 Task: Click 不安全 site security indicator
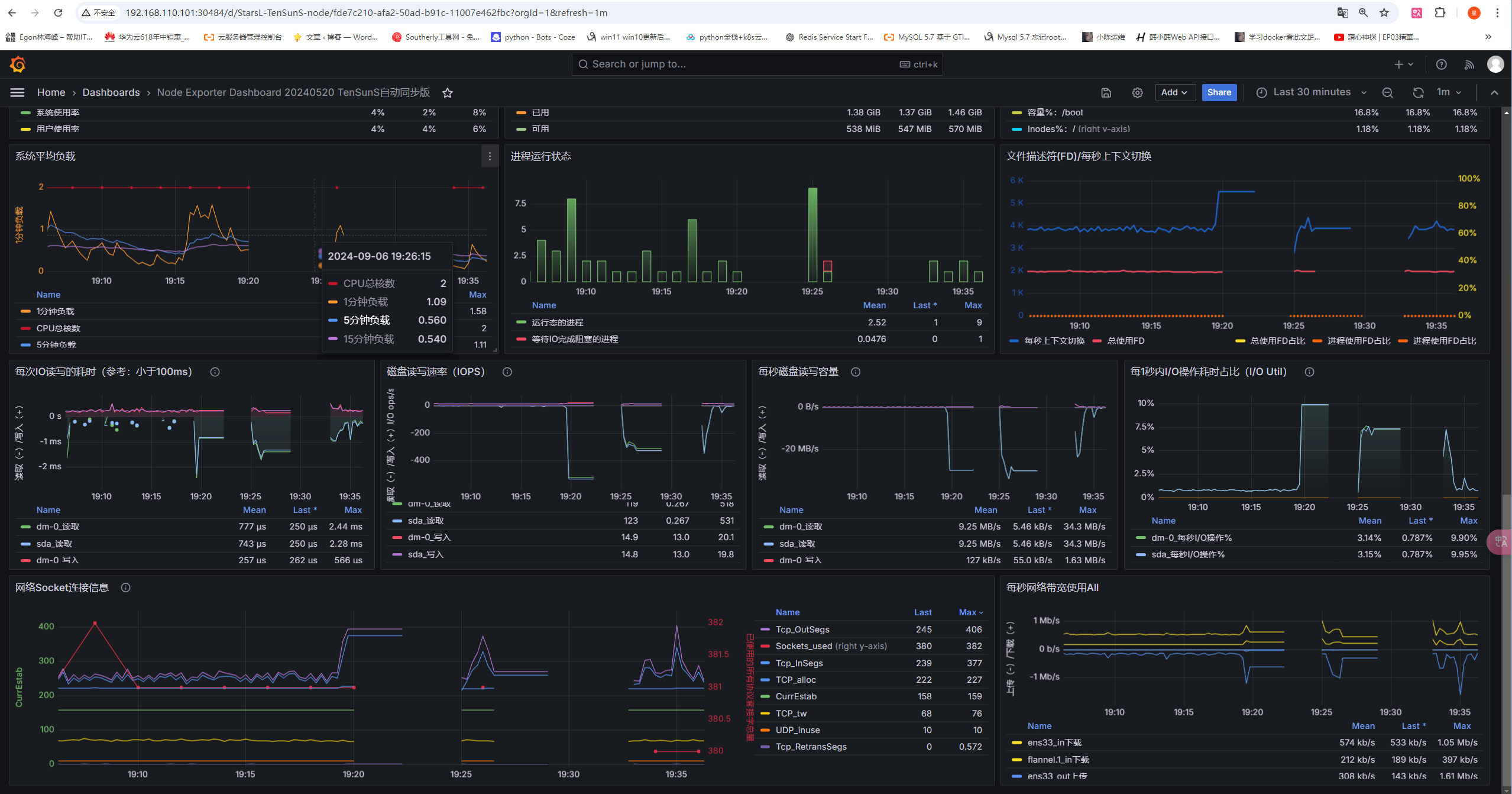99,12
